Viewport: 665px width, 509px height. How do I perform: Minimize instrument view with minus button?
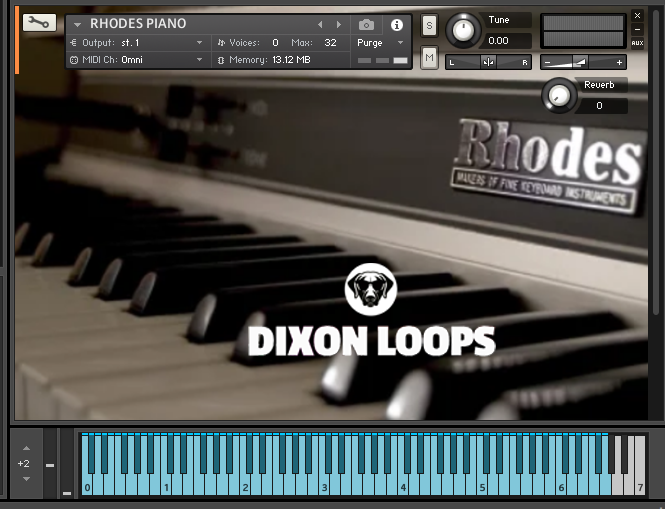[x=637, y=29]
